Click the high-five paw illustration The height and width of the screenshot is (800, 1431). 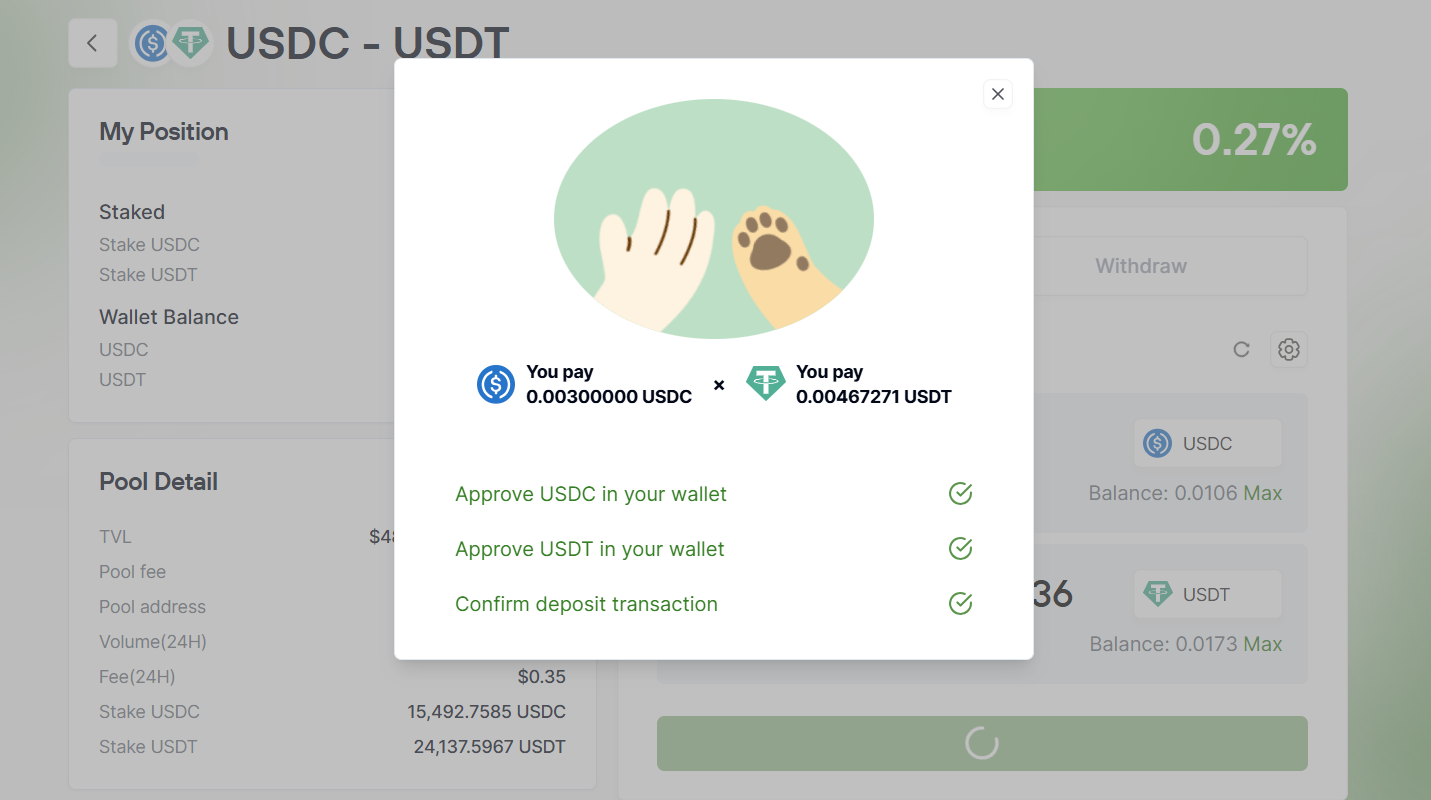tap(714, 219)
